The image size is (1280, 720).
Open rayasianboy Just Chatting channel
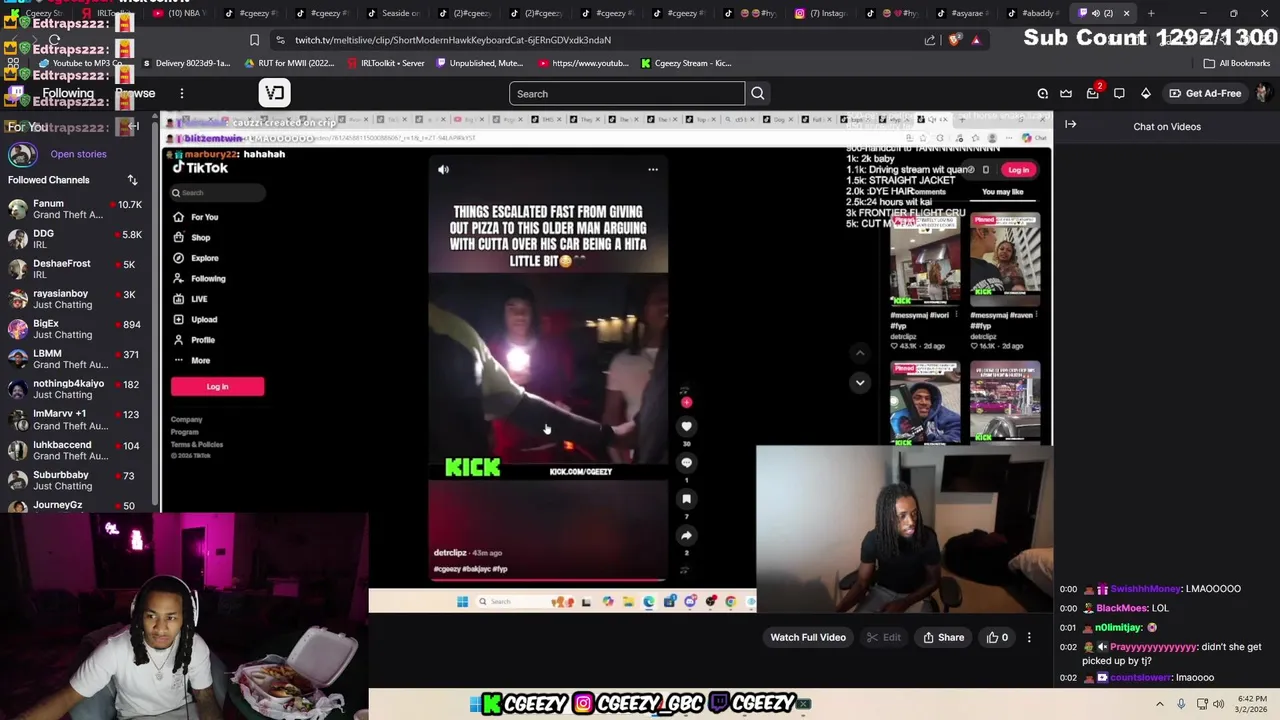pos(78,299)
